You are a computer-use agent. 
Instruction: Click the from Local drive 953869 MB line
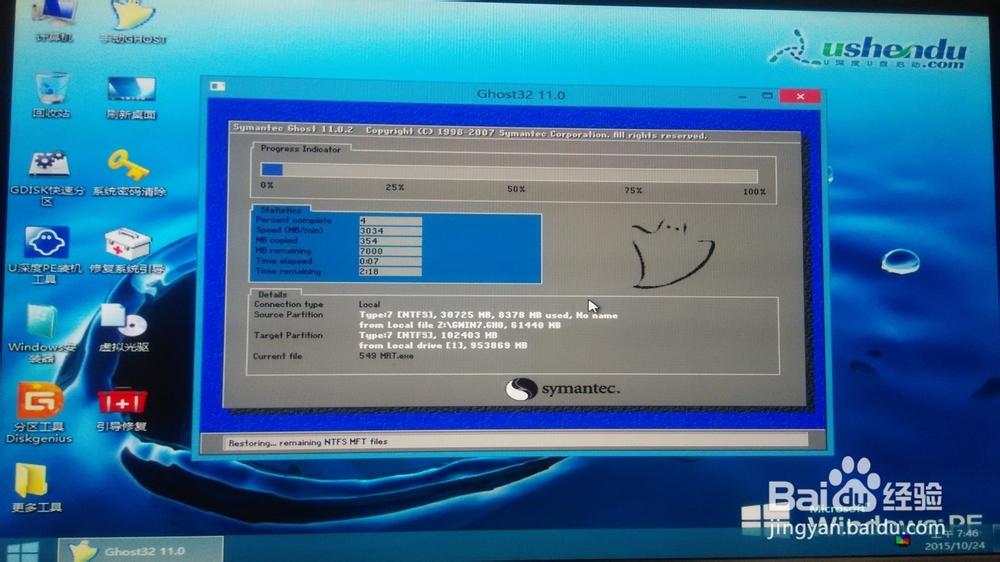pyautogui.click(x=443, y=345)
